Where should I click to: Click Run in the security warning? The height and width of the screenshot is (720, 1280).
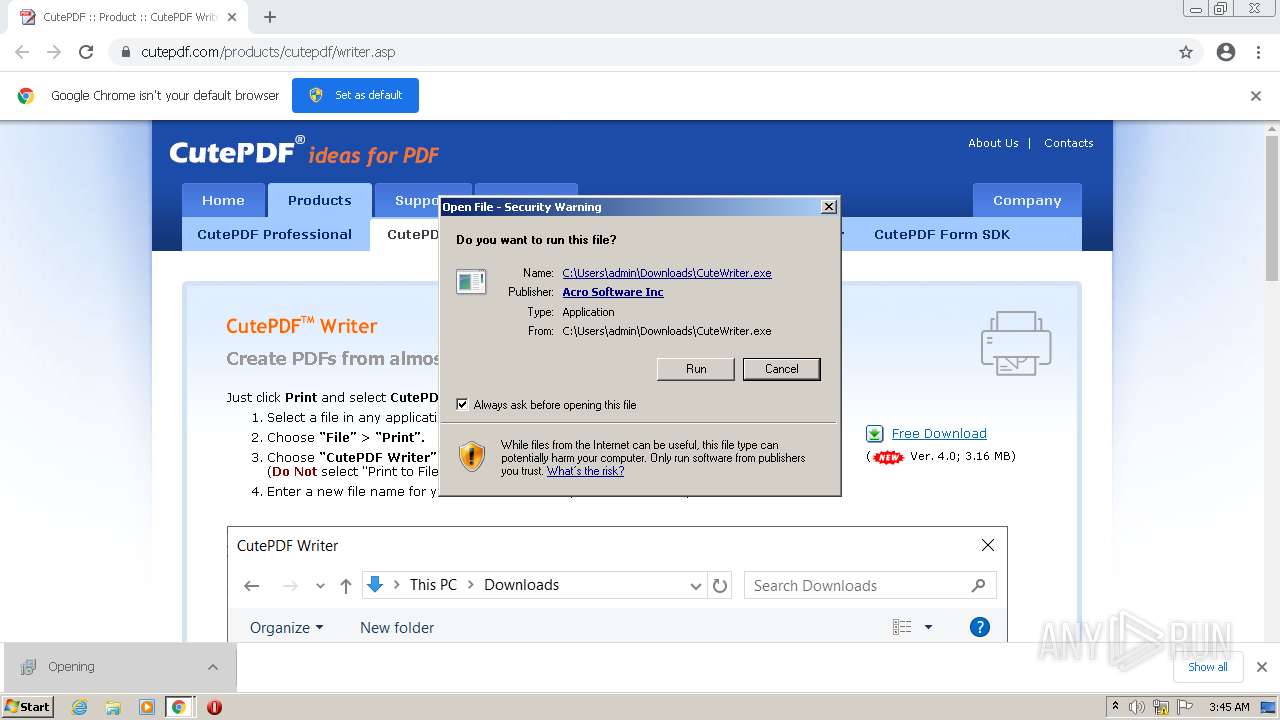pyautogui.click(x=696, y=369)
